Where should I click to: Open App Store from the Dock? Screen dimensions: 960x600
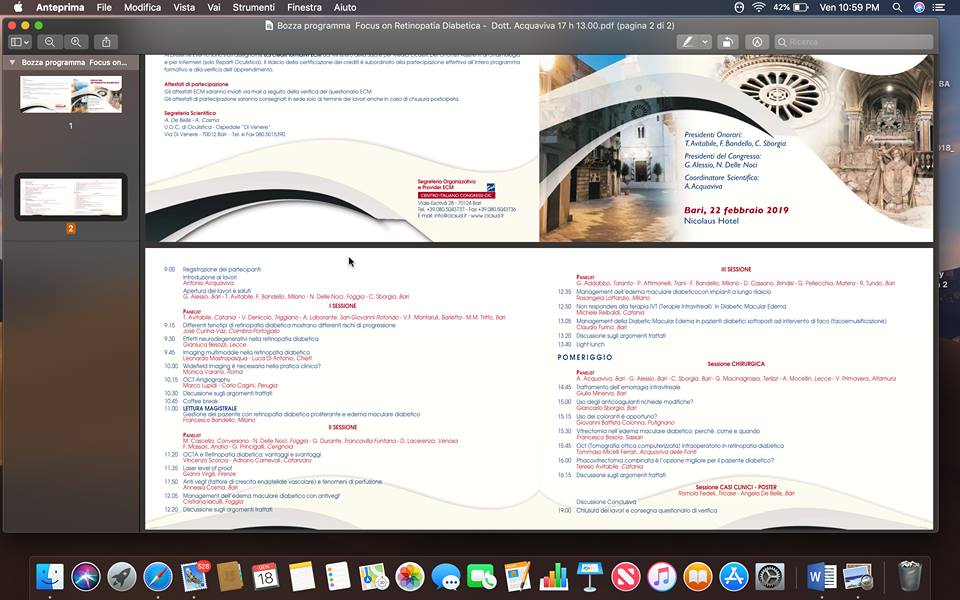[x=734, y=576]
